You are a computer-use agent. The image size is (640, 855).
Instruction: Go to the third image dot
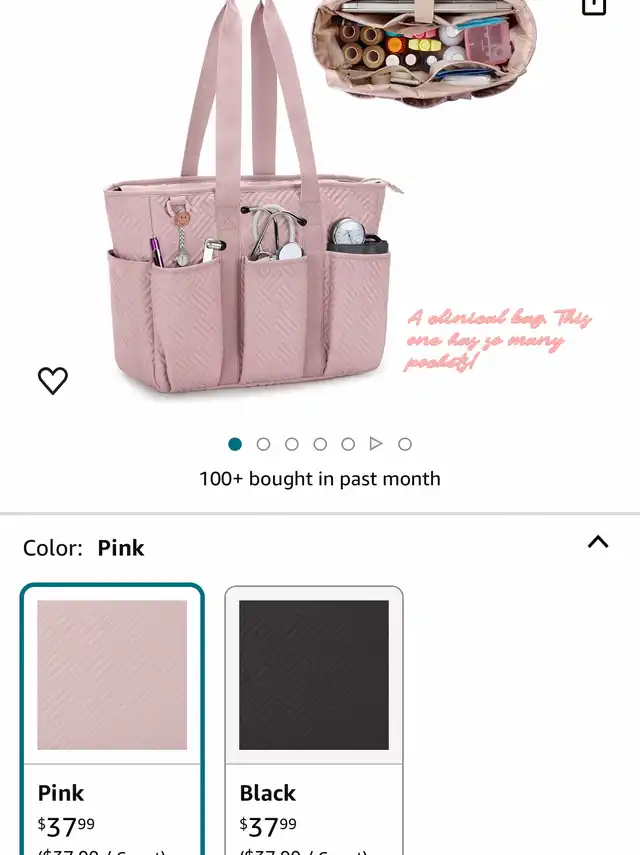click(292, 444)
